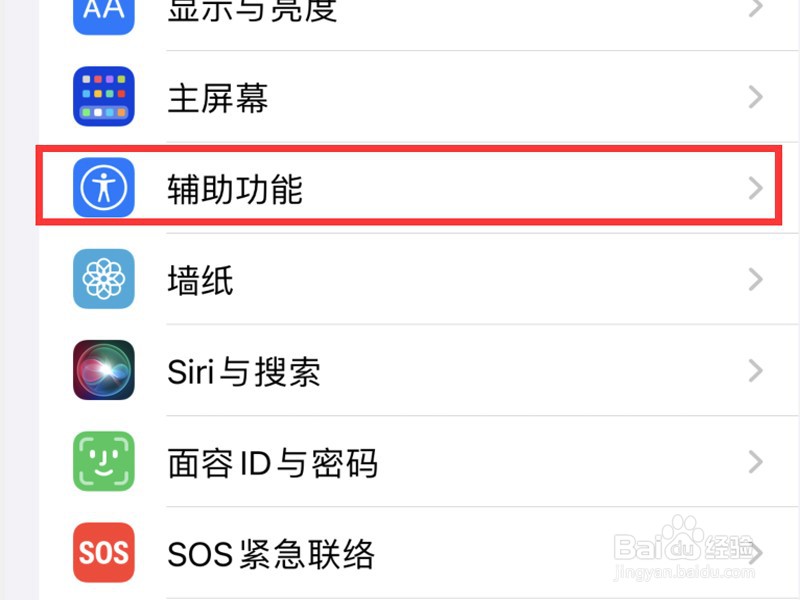Tap the Wallpaper flower icon
Screen dimensions: 800x600
click(104, 279)
